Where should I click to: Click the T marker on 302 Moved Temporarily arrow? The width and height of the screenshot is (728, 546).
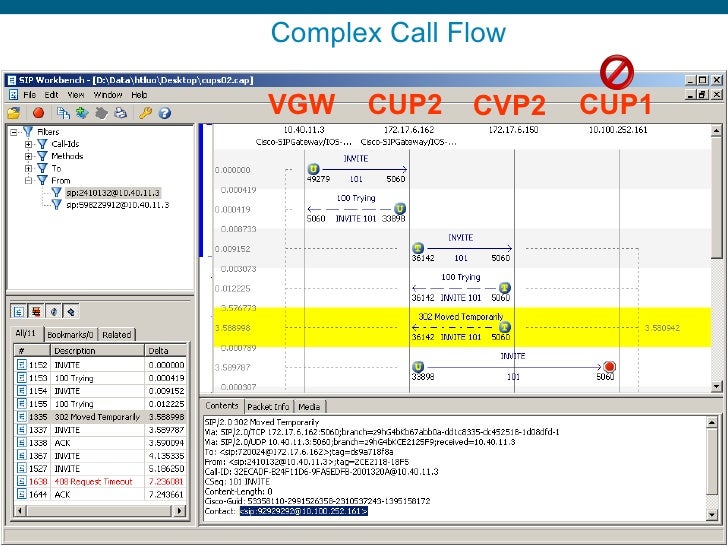[x=505, y=327]
